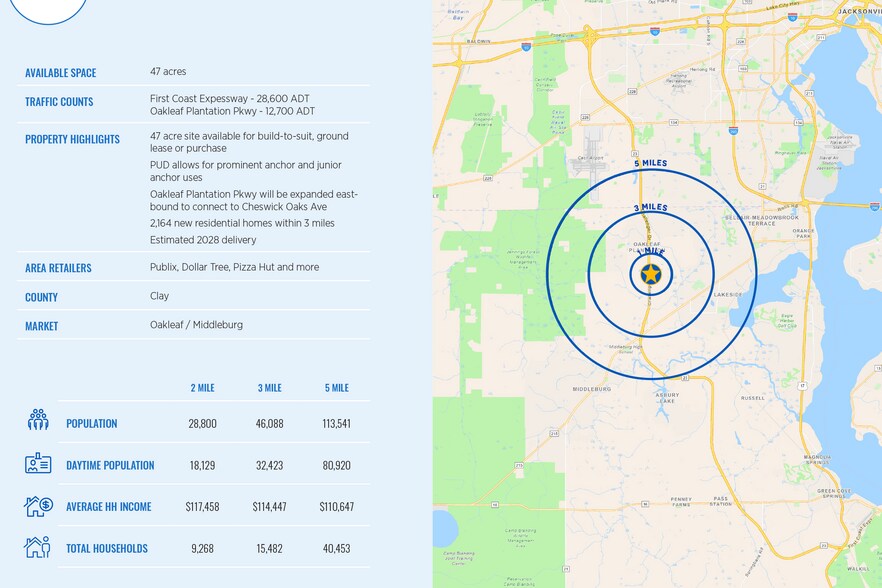This screenshot has height=588, width=882.
Task: Click the '5 MILES' radius label on map
Action: coord(651,163)
